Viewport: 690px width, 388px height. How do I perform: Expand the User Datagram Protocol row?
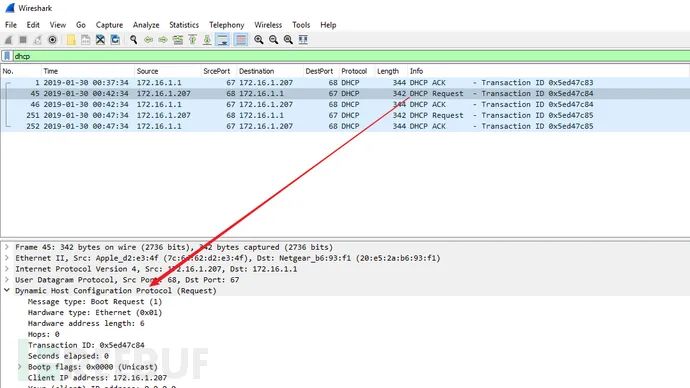coord(7,280)
